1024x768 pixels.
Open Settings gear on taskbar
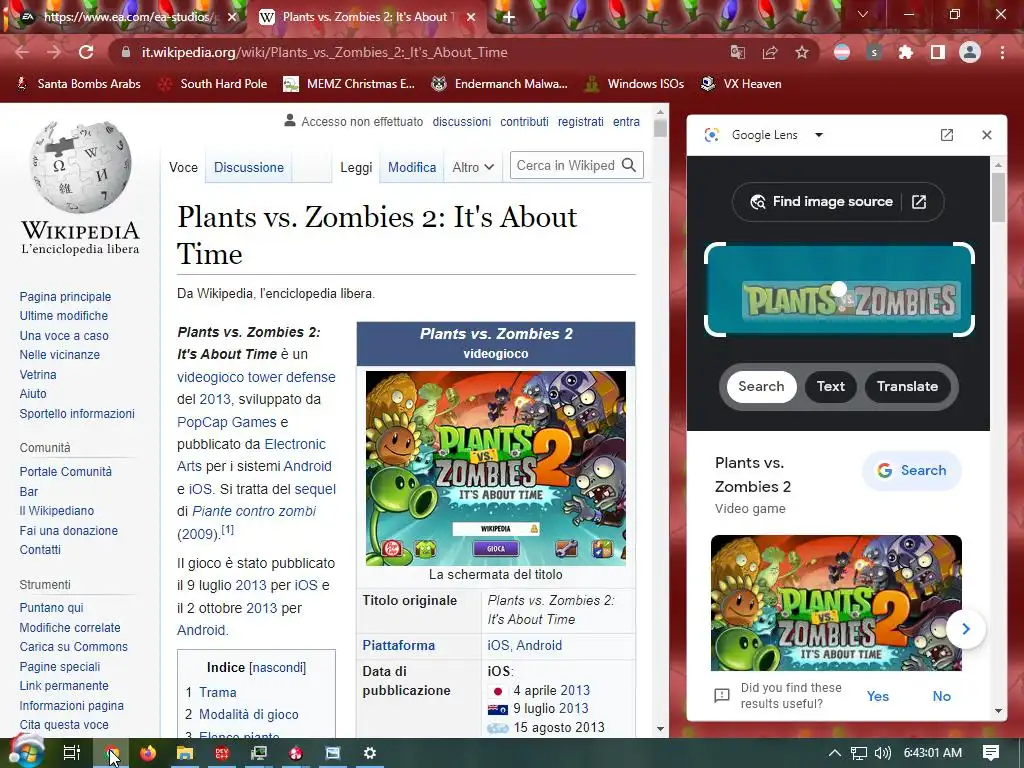370,753
